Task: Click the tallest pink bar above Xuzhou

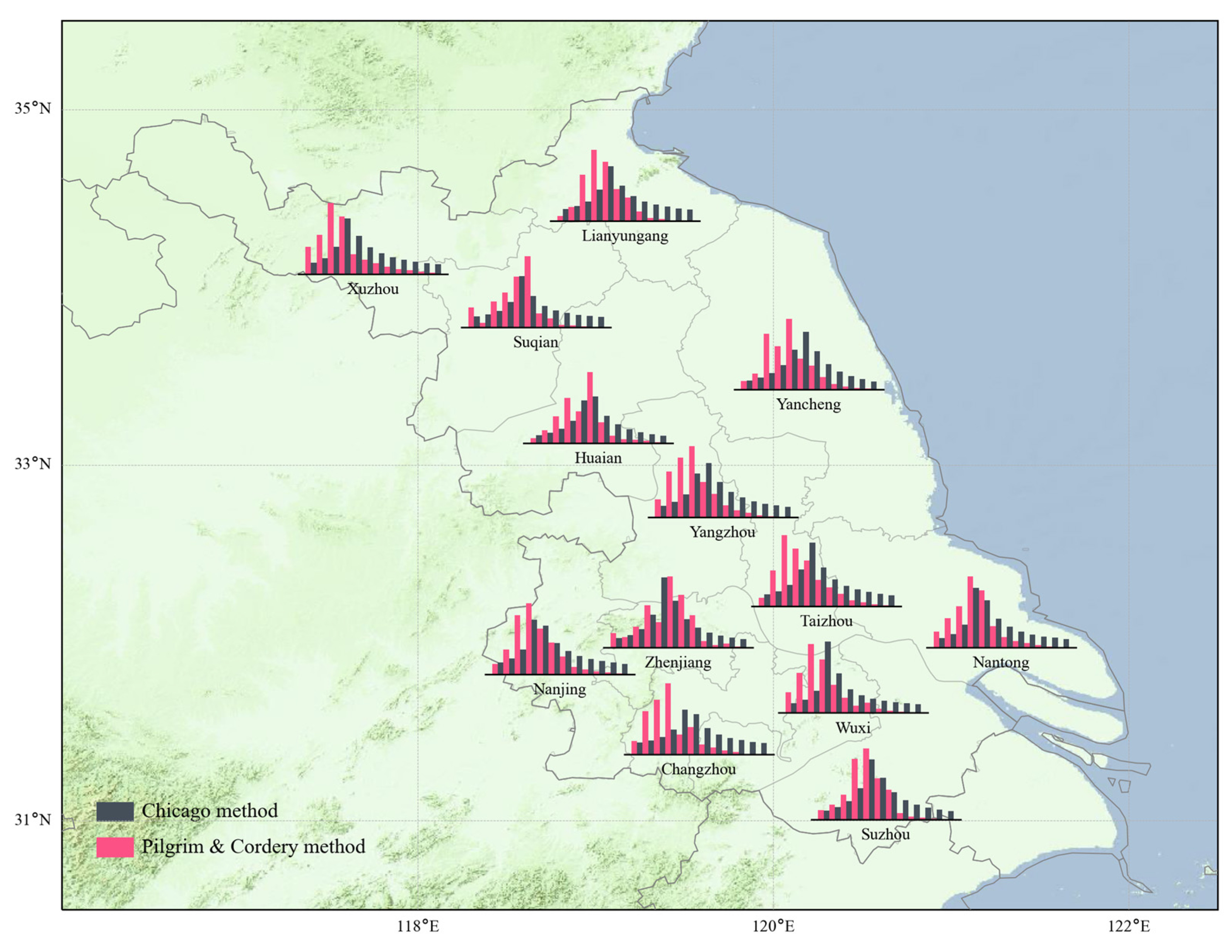Action: coord(331,238)
